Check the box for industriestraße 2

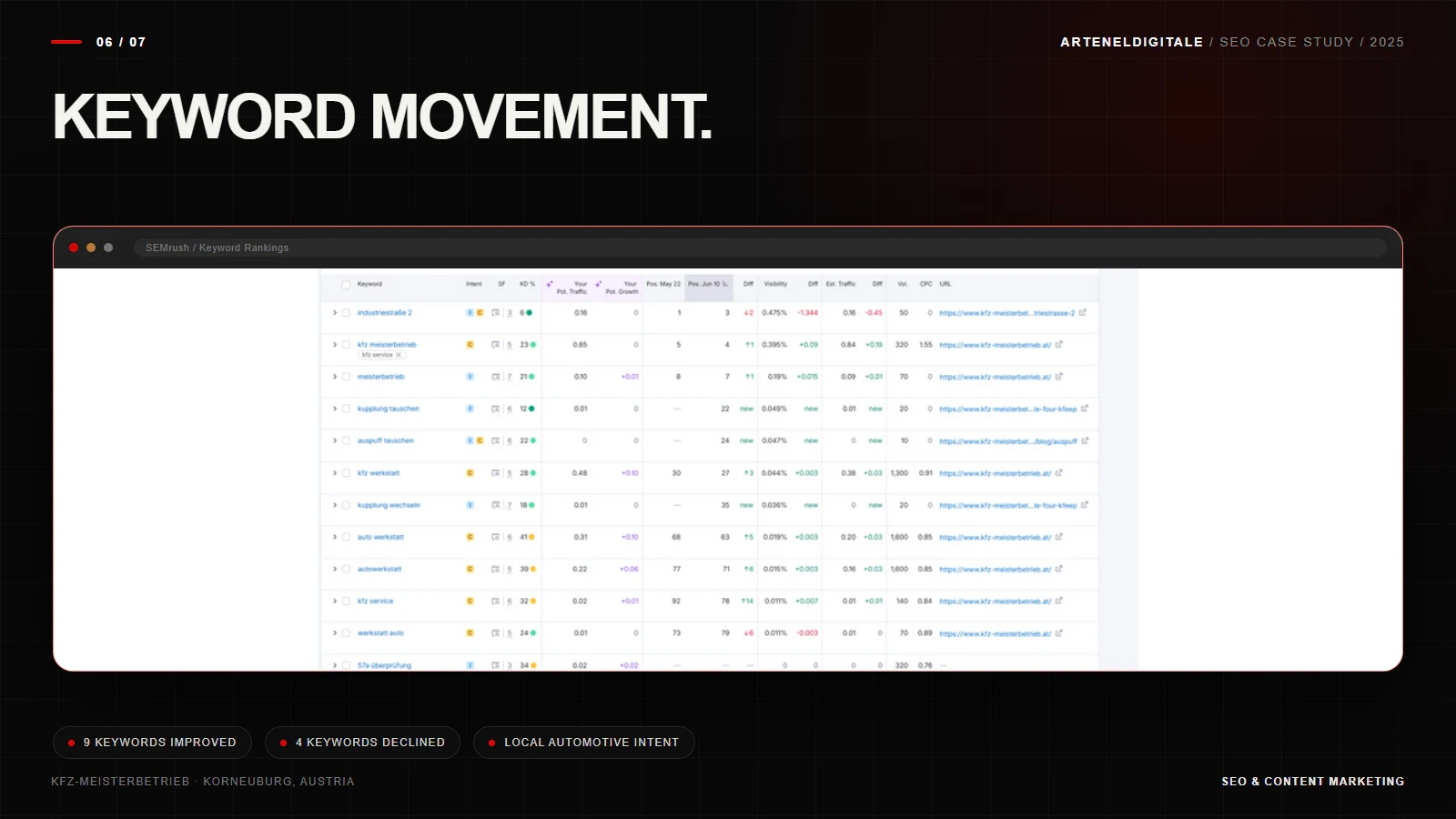[x=346, y=312]
